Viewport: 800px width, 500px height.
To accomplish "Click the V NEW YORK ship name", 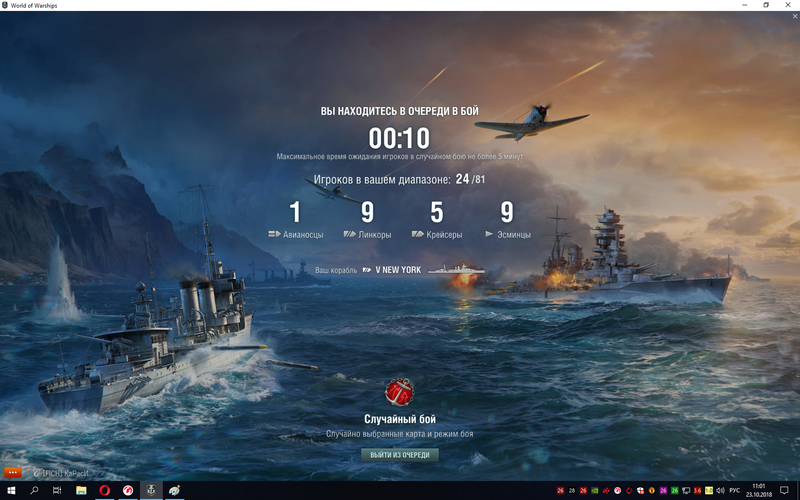I will (398, 269).
